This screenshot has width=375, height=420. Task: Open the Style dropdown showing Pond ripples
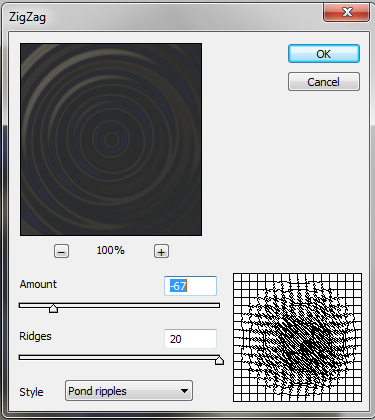coord(129,391)
